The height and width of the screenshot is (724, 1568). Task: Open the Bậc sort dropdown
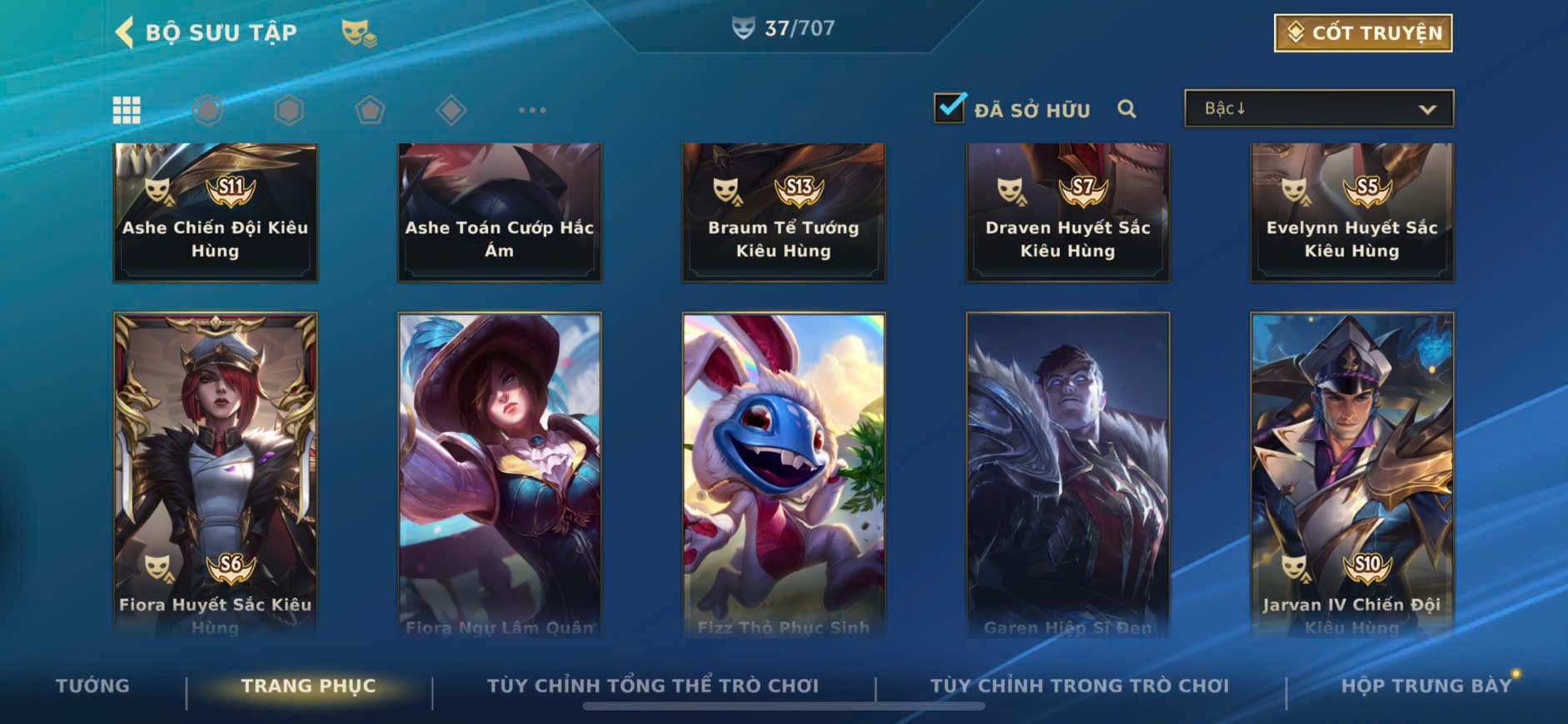coord(1319,109)
